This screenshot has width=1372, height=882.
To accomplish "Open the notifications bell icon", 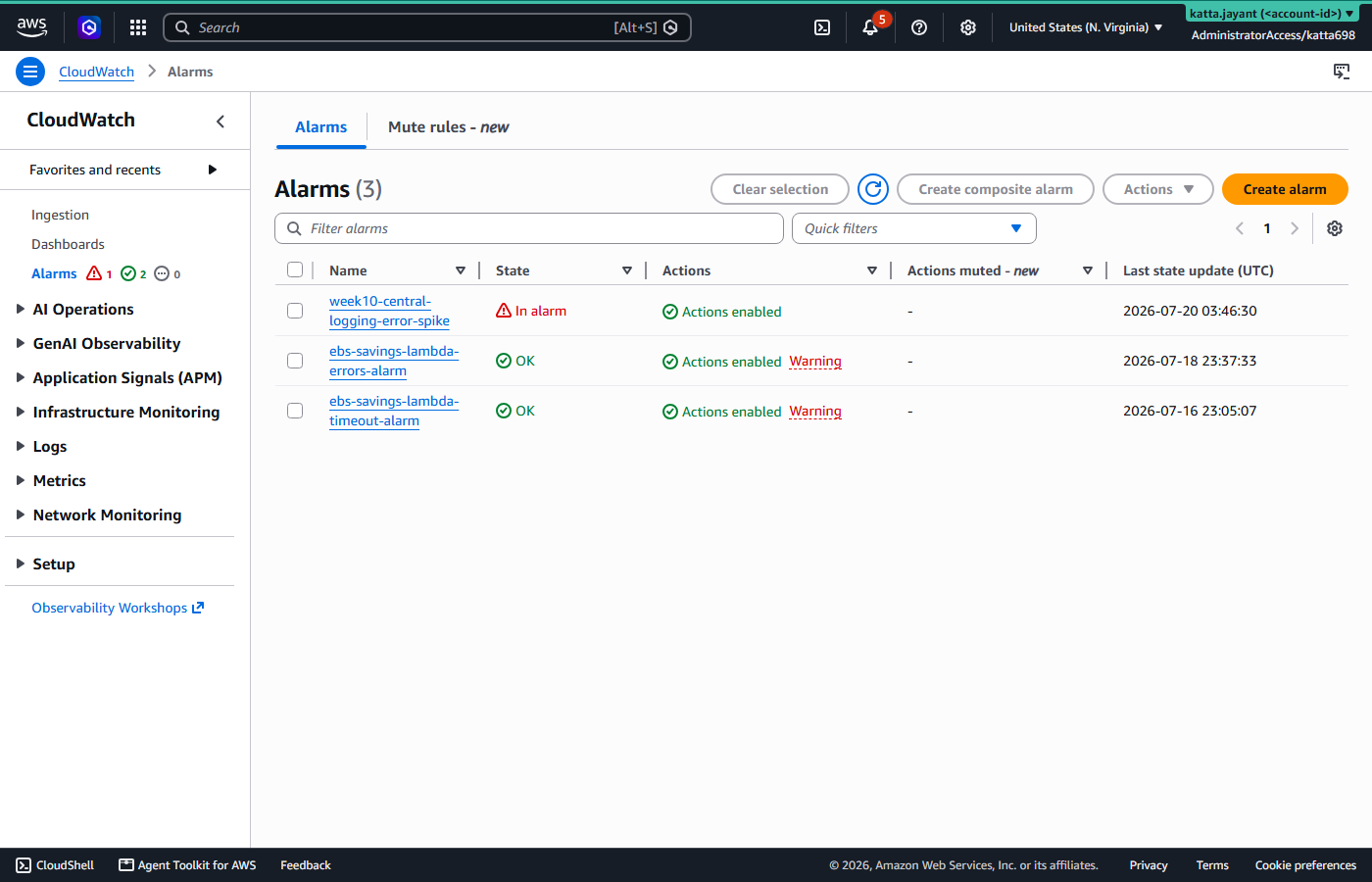I will [870, 27].
